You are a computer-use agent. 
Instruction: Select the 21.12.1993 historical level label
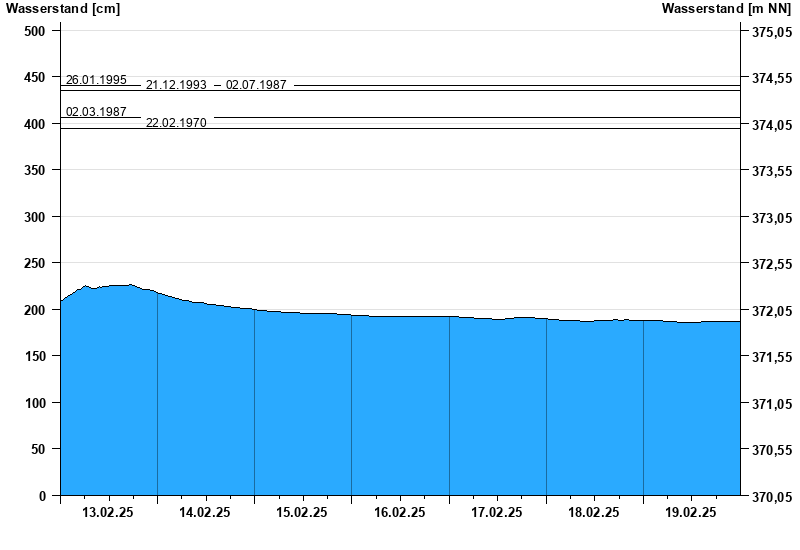click(176, 86)
